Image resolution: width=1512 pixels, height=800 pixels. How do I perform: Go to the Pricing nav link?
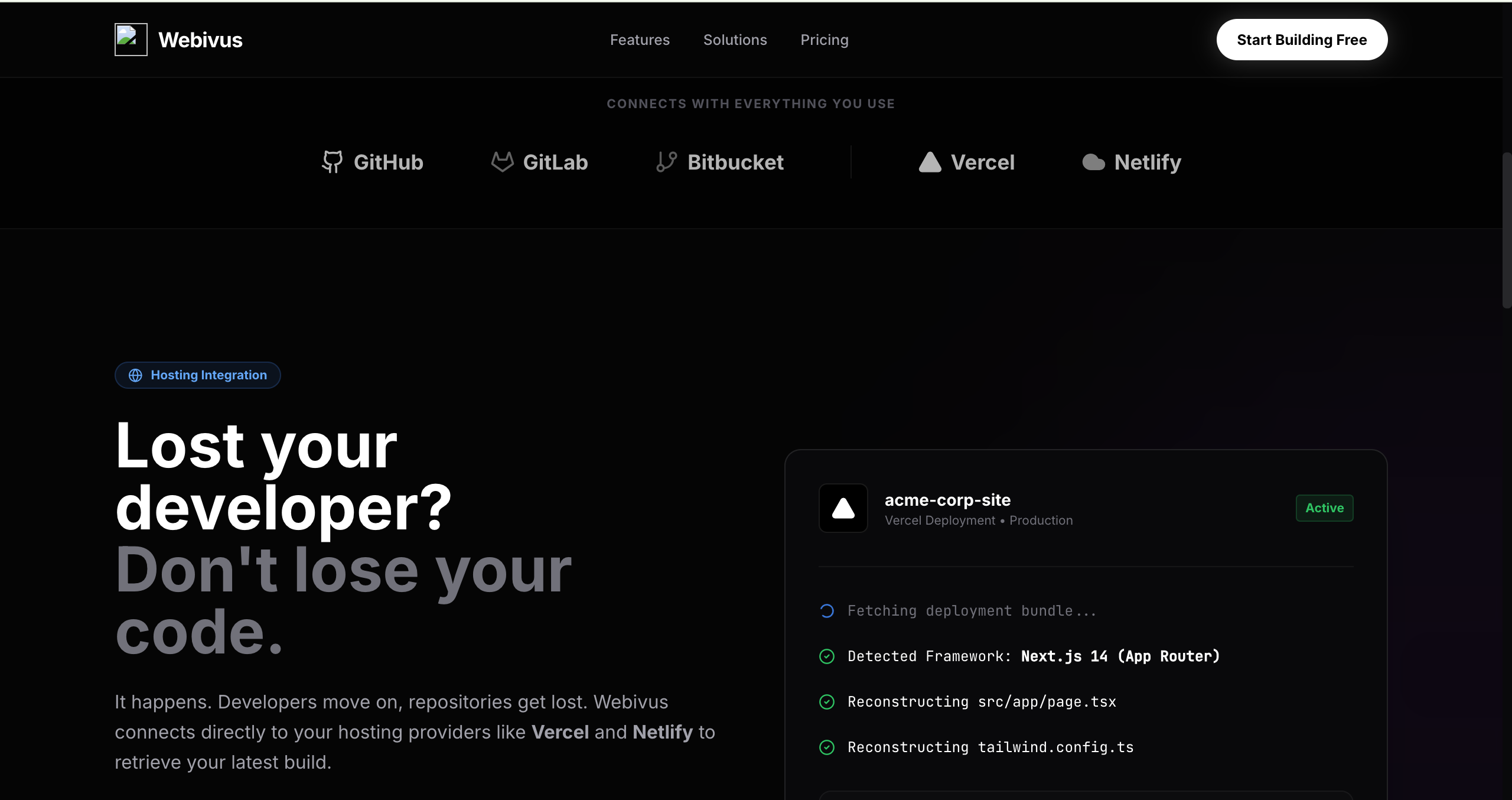pos(824,40)
